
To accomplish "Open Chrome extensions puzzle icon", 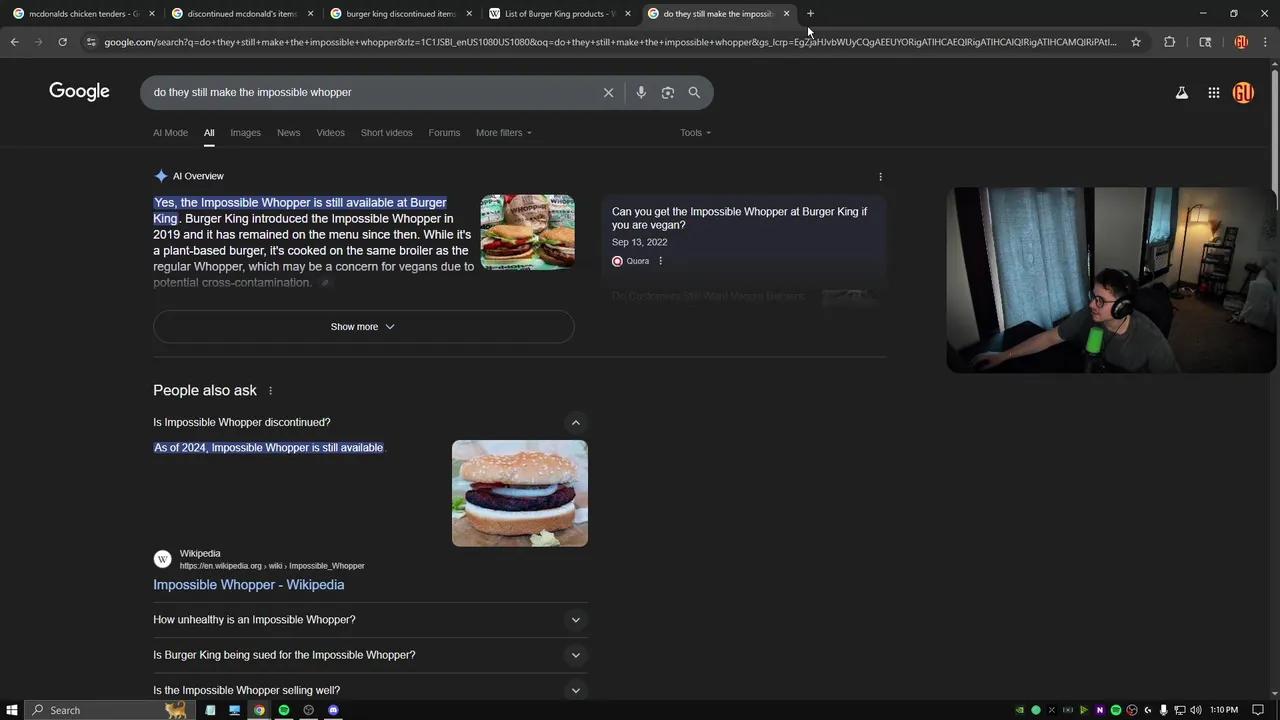I will pyautogui.click(x=1169, y=42).
